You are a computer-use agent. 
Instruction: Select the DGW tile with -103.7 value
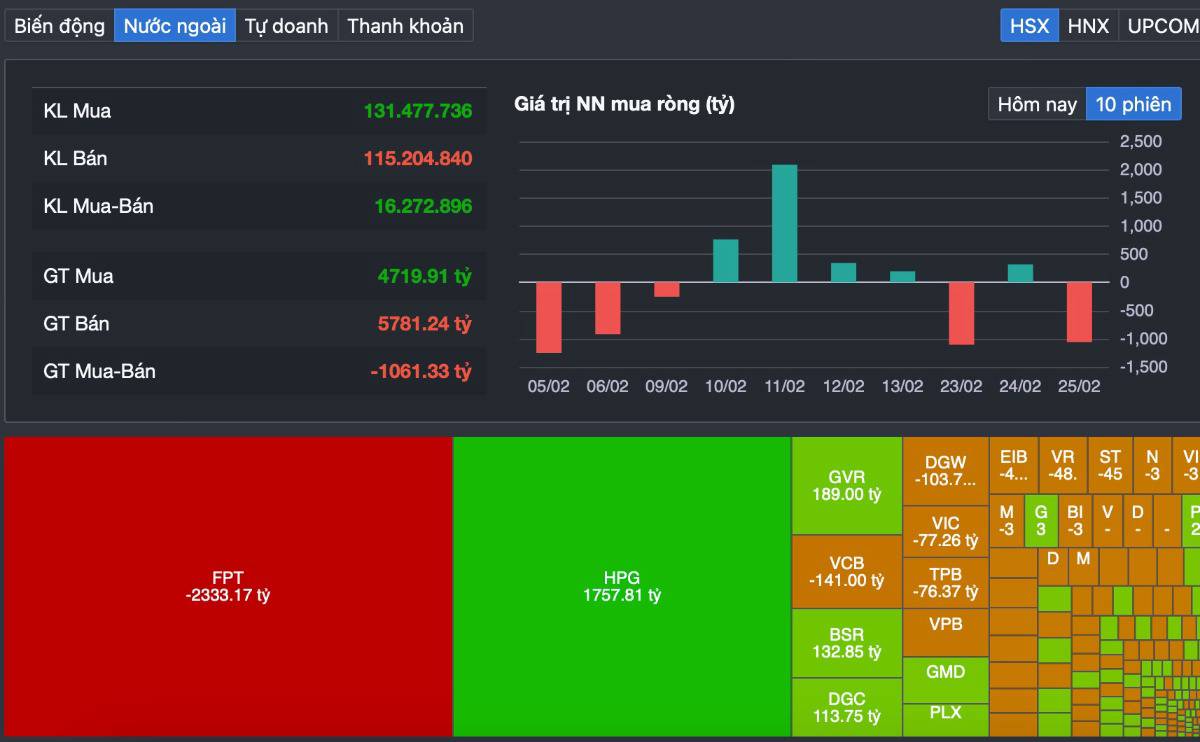(x=946, y=470)
